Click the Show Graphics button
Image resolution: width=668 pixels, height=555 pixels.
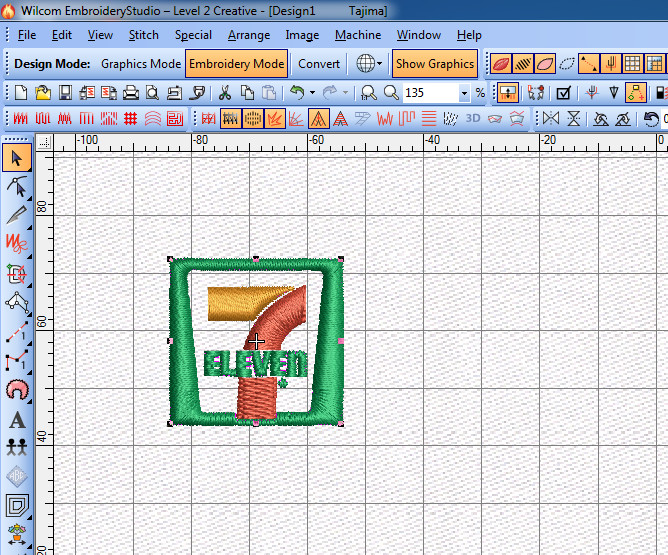click(435, 64)
